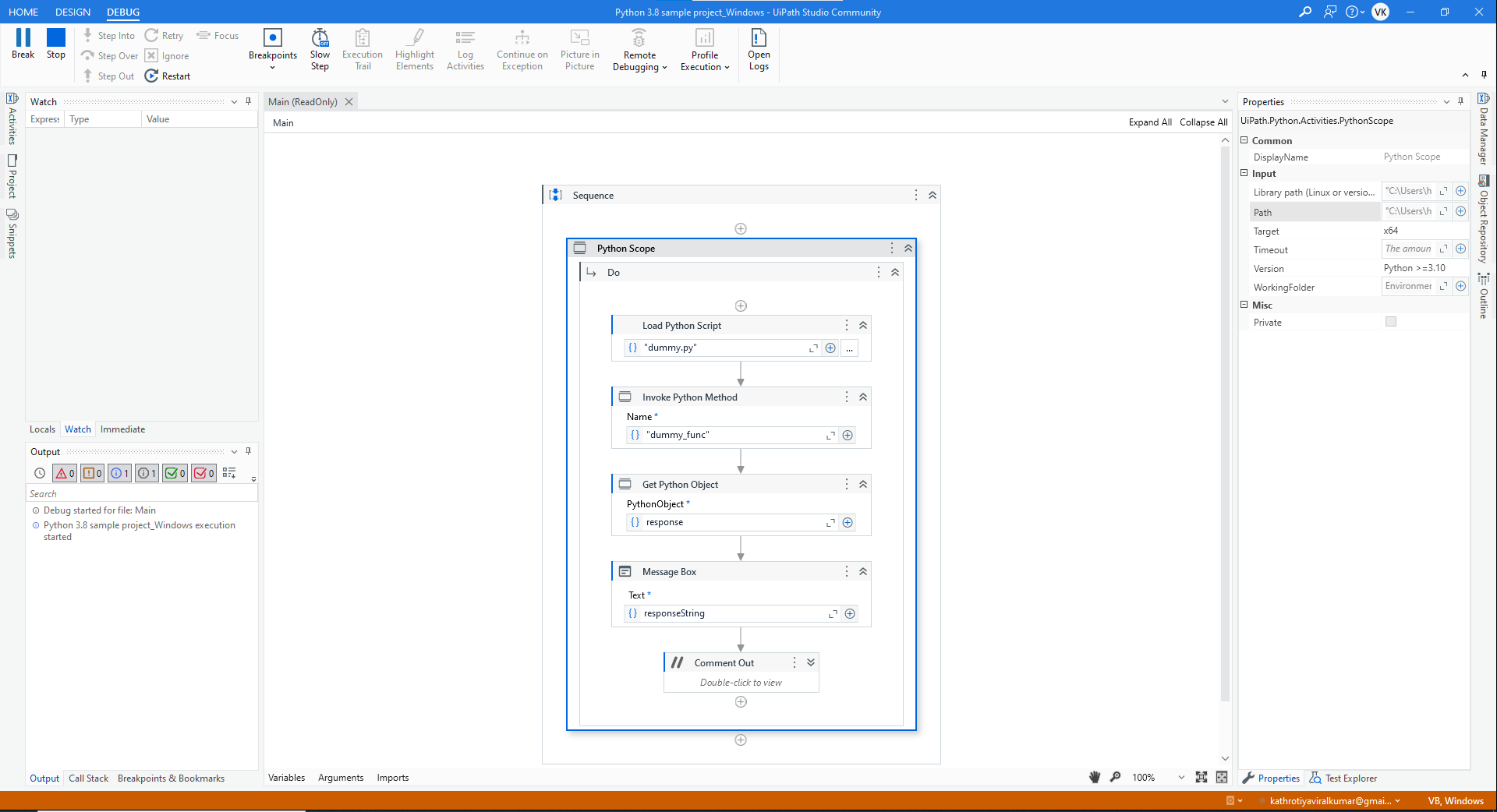Switch to the DESIGN ribbon tab
This screenshot has width=1497, height=812.
(73, 12)
